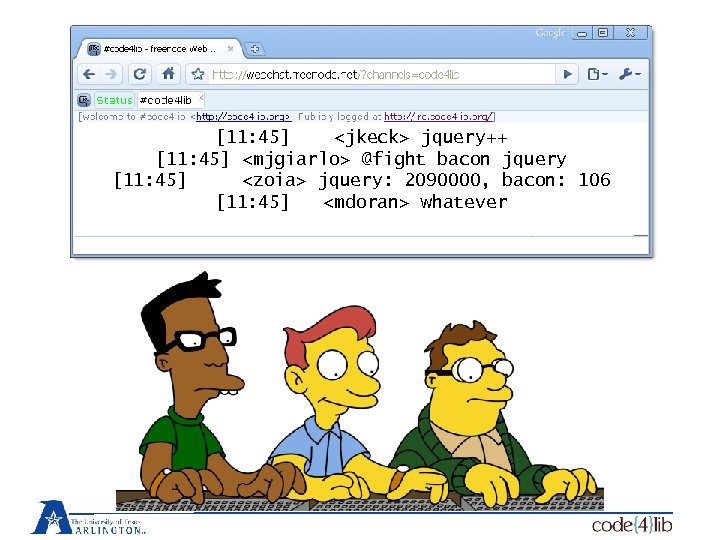Screen dimensions: 720x540
Task: Click the mjgiarlo @fight bacon jquery message
Action: click(x=362, y=159)
